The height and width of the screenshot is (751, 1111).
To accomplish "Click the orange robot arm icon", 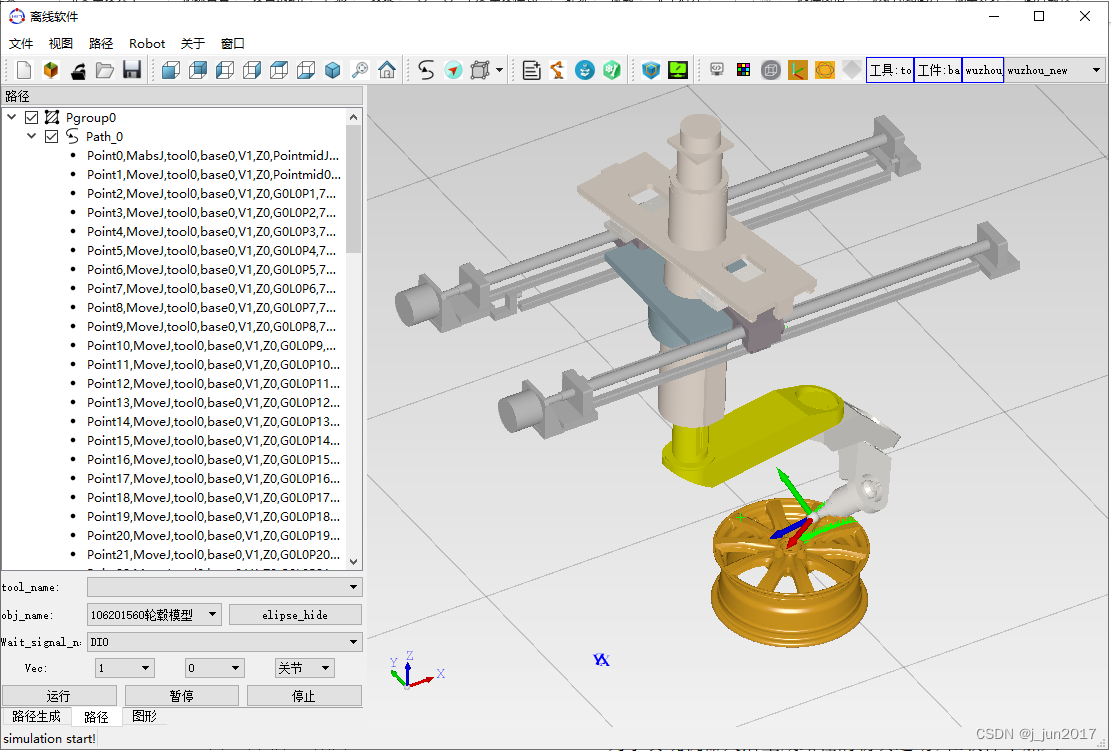I will click(557, 70).
